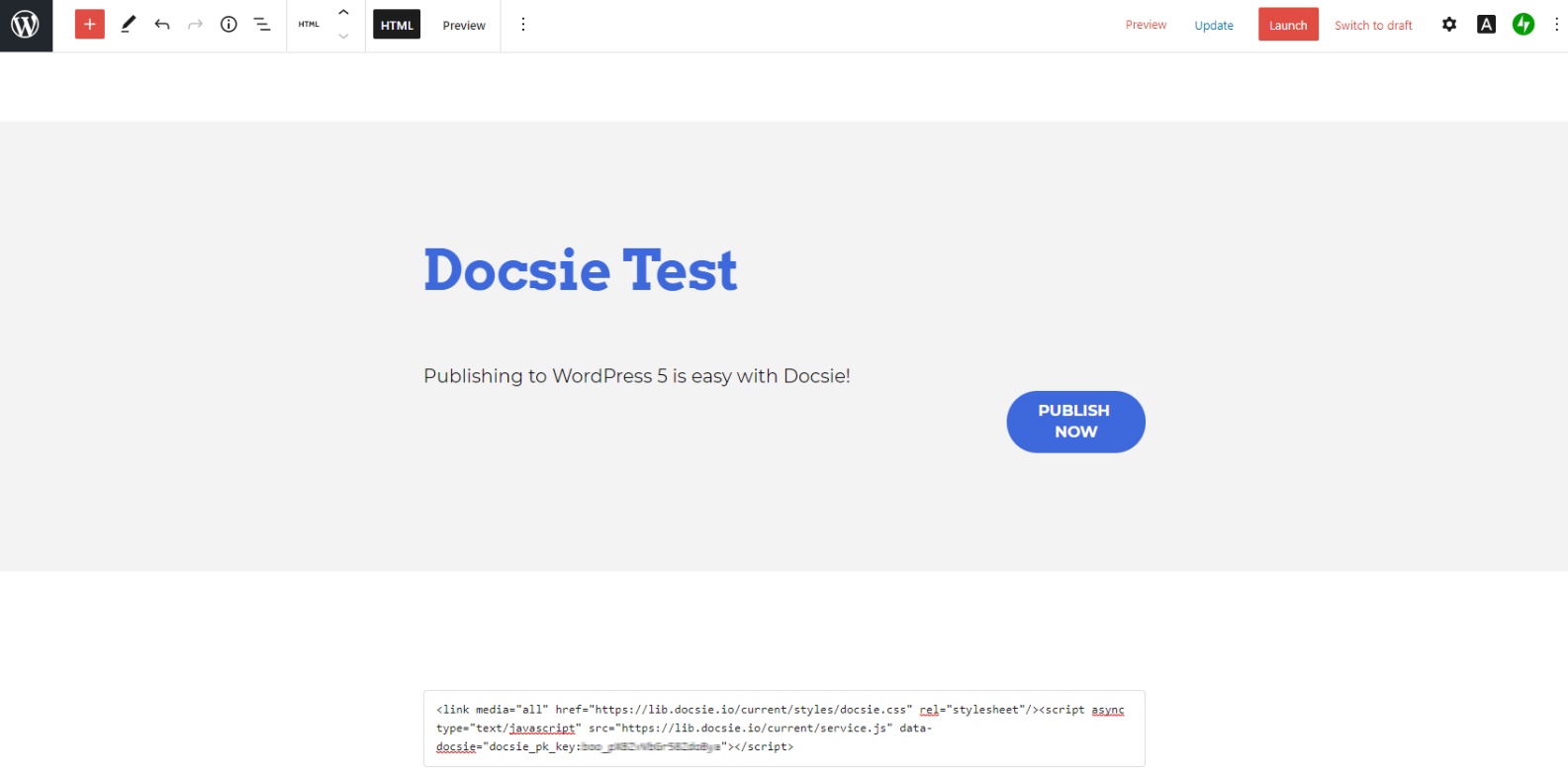Screen dimensions: 1568x779
Task: Open block options three-dot menu
Action: (x=523, y=25)
